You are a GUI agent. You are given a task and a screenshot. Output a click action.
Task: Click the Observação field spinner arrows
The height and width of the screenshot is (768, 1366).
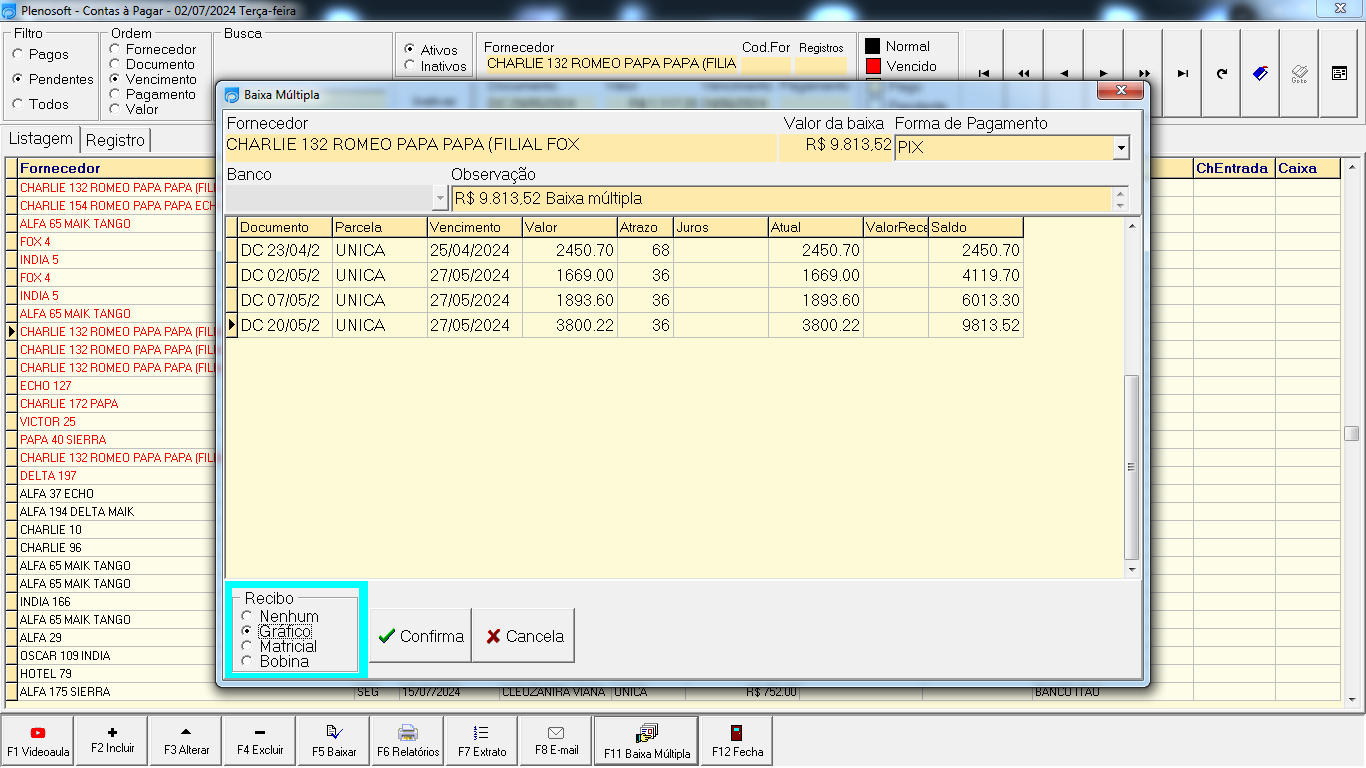(1120, 198)
